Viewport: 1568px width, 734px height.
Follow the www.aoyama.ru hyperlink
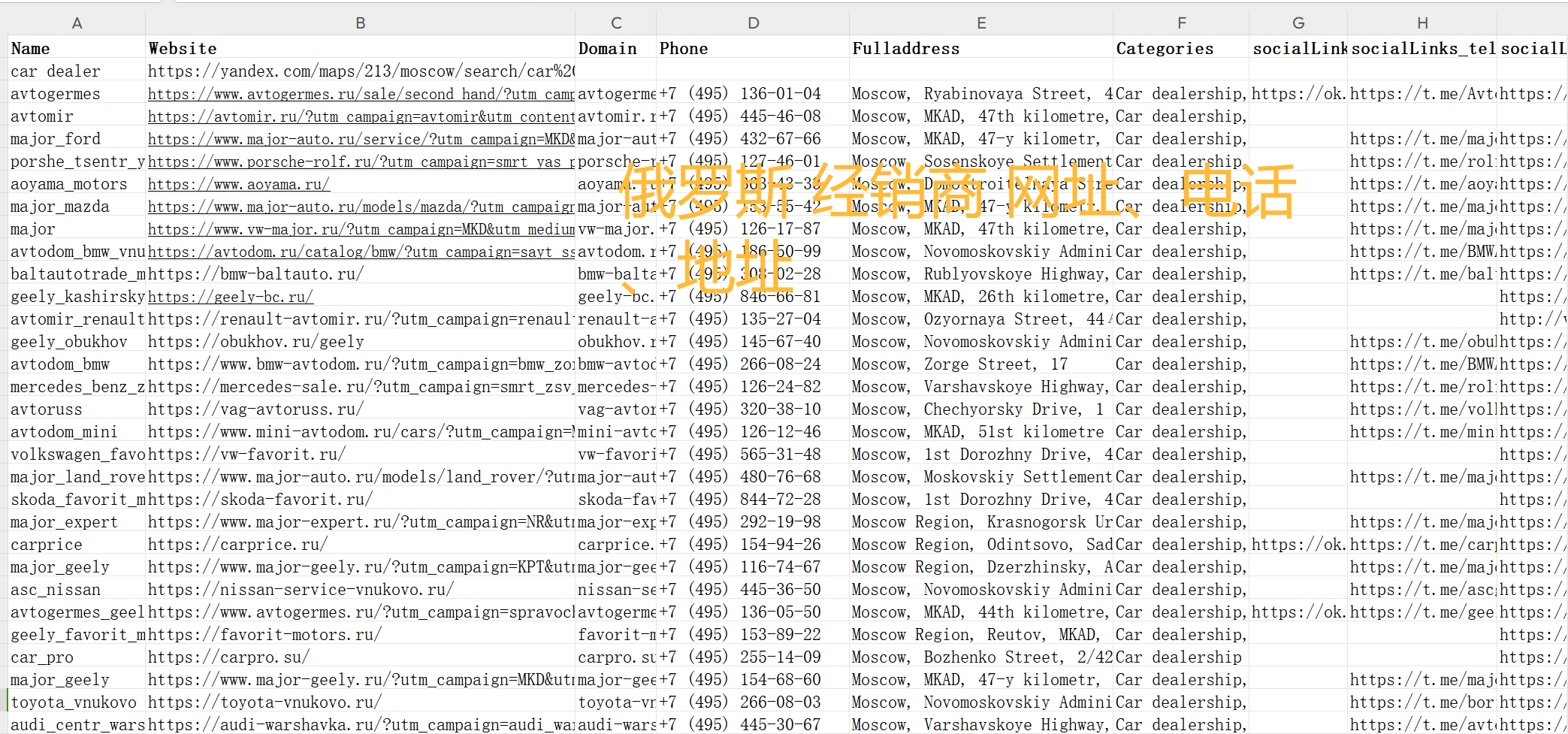[x=239, y=184]
